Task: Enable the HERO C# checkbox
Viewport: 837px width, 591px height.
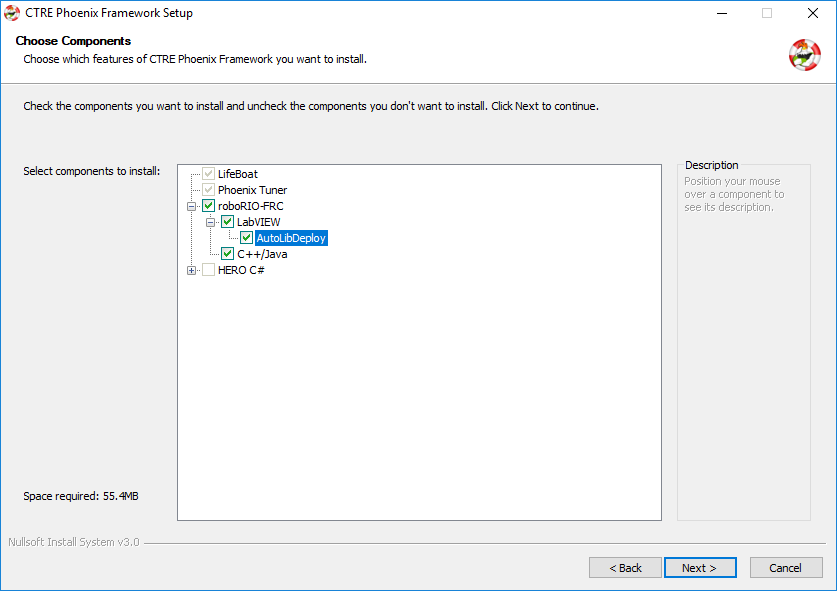Action: (208, 270)
